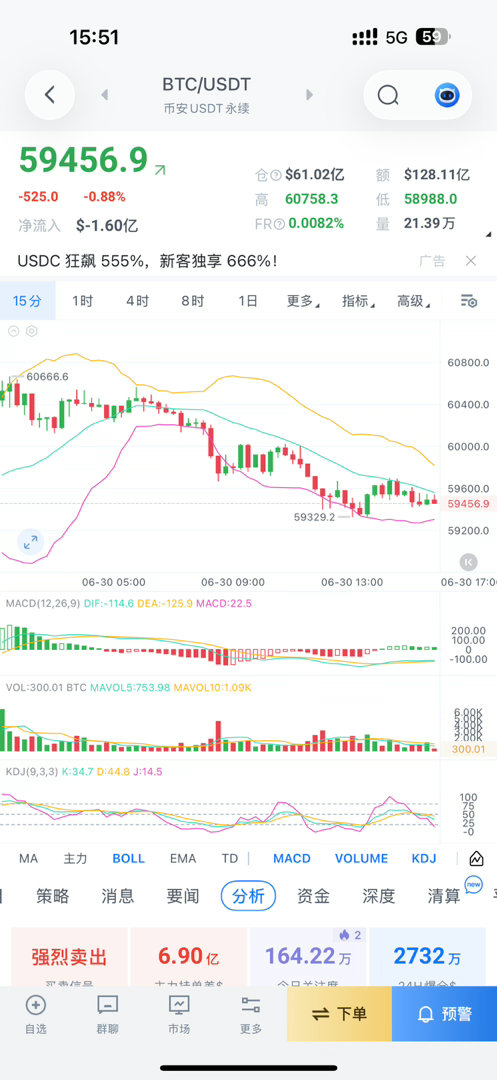Open 更多 in bottom bar
Viewport: 497px width, 1080px height.
[x=251, y=1015]
